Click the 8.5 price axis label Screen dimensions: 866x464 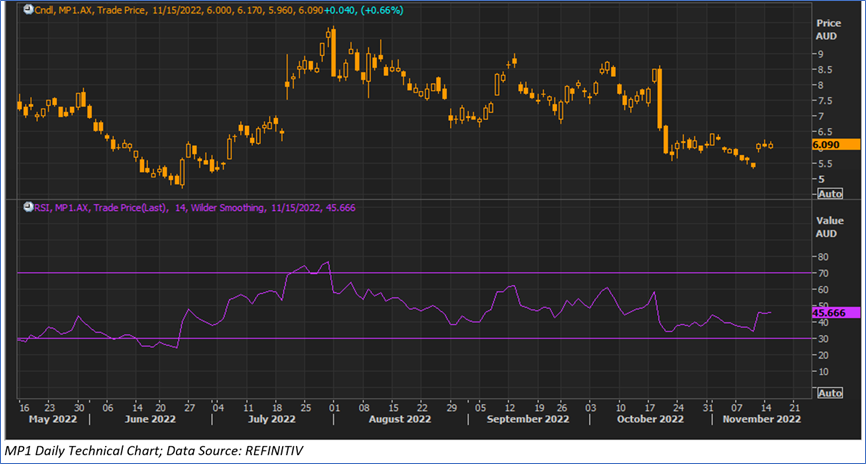(x=827, y=70)
